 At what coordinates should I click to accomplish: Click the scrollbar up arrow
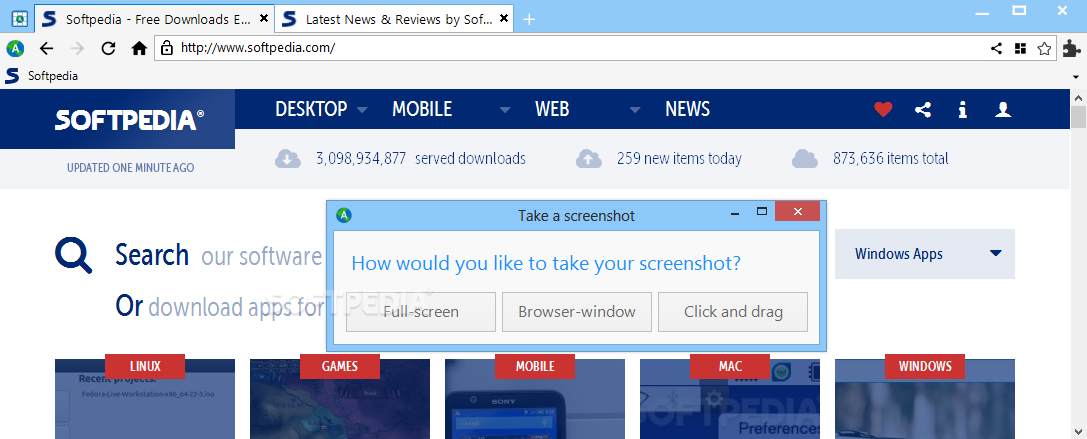click(1078, 97)
